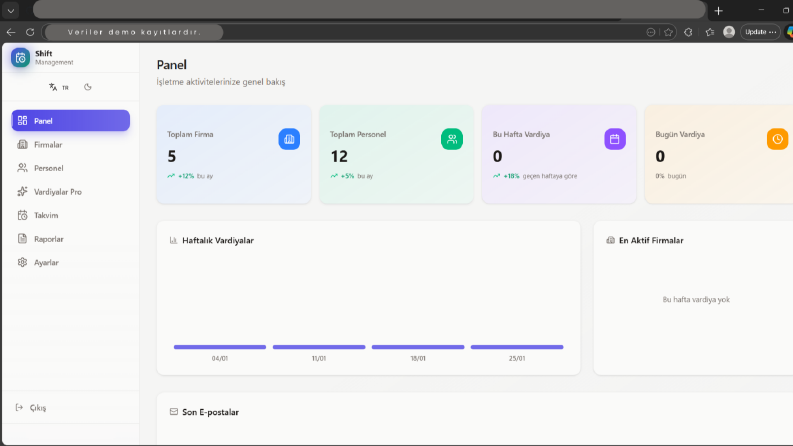Open Firmalar in the sidebar
Screen dimensions: 793x446
coord(70,145)
